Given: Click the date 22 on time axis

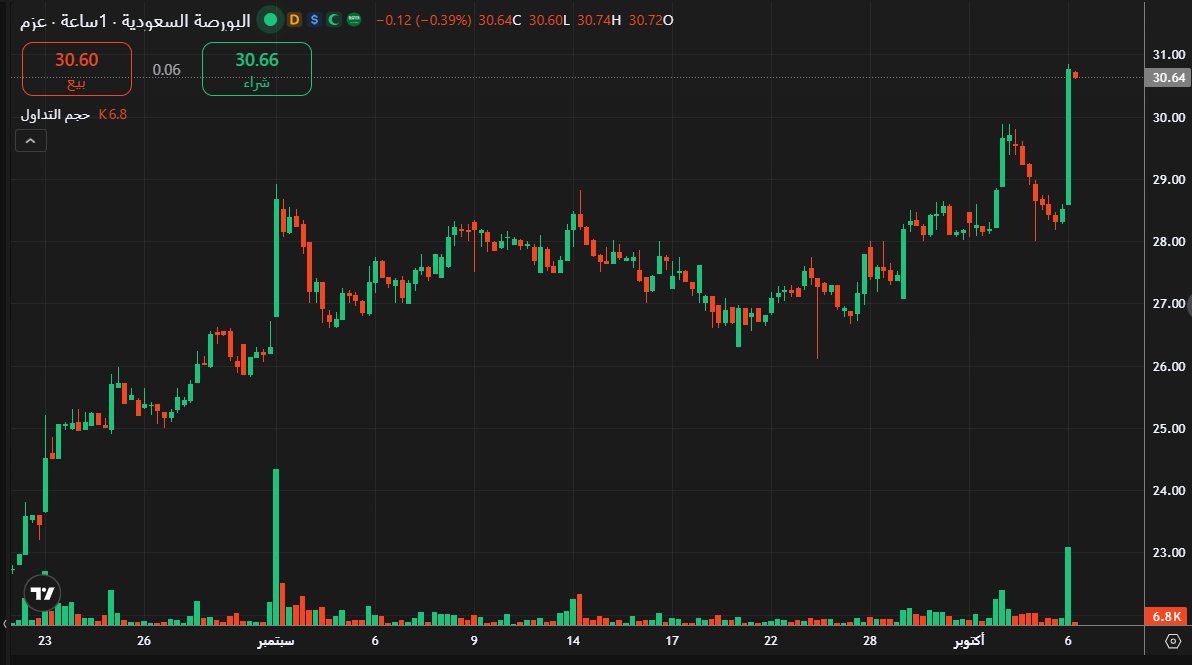Looking at the screenshot, I should (771, 641).
